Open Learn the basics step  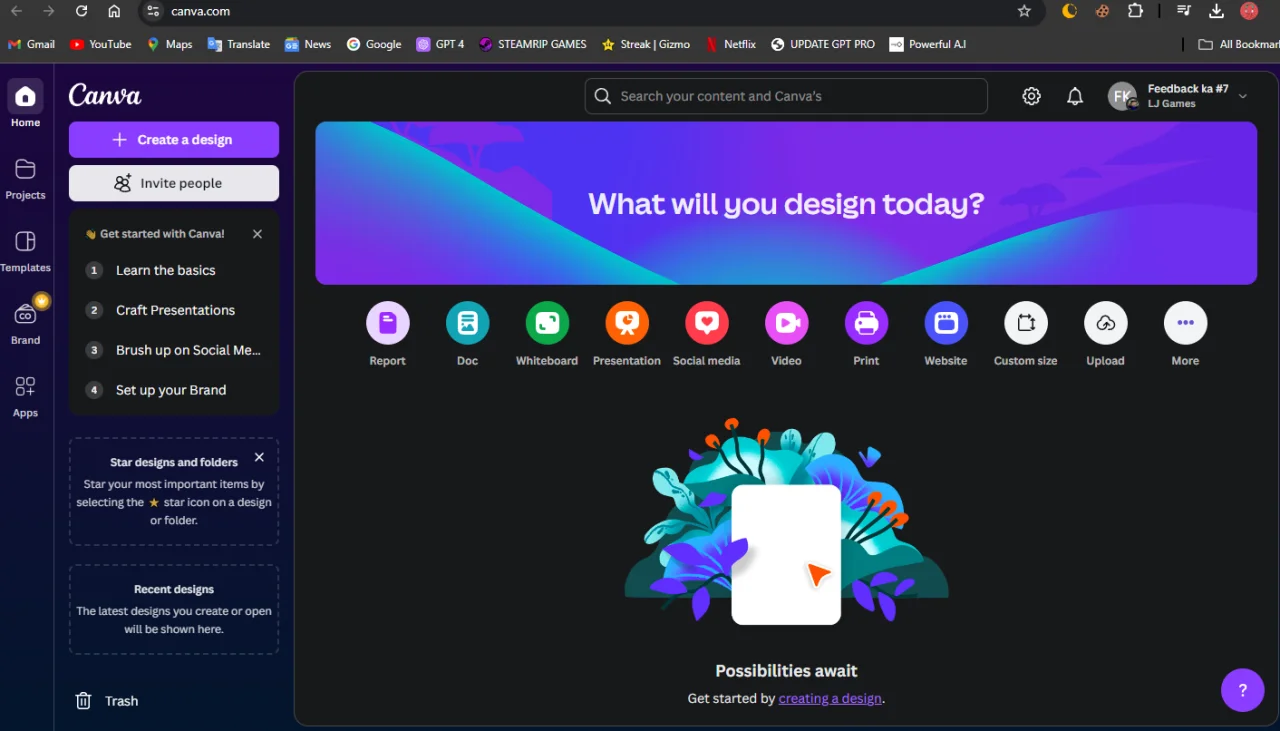174,270
